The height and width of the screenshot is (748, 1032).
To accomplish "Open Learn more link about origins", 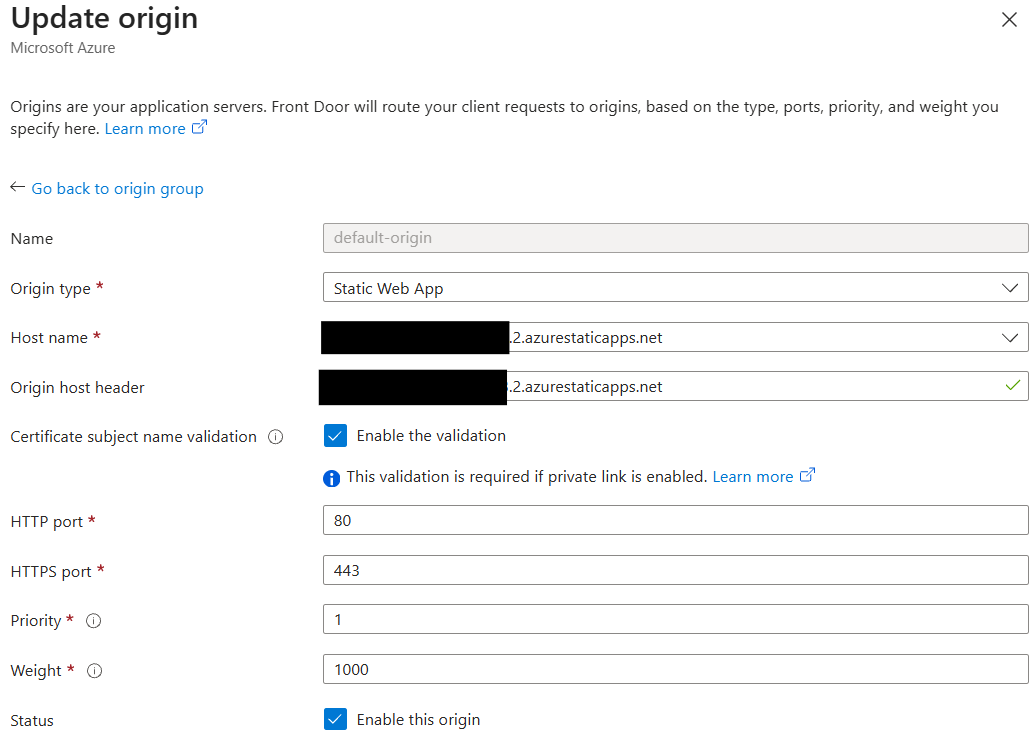I will click(x=145, y=128).
